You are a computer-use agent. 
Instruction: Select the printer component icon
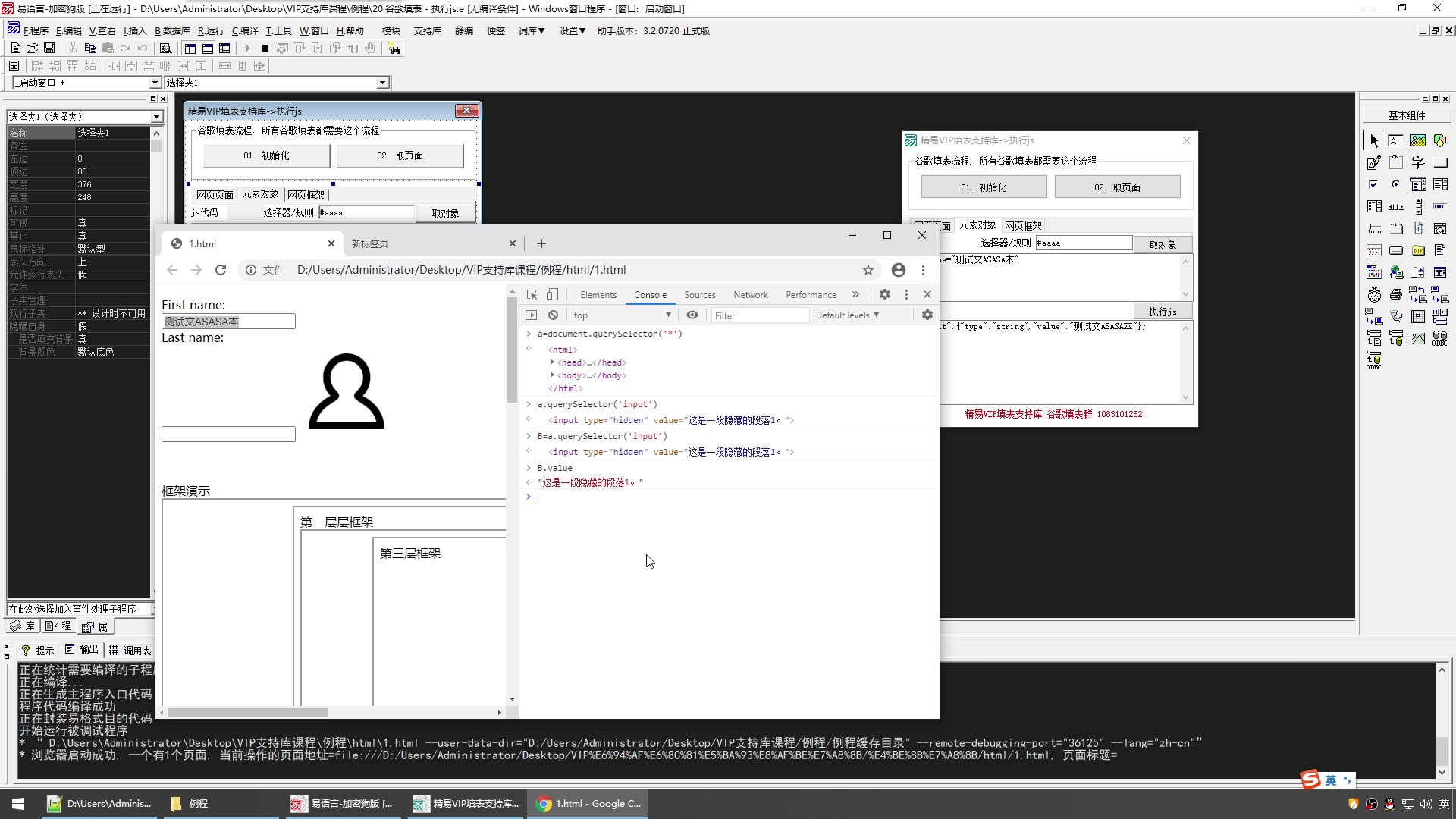[1395, 294]
